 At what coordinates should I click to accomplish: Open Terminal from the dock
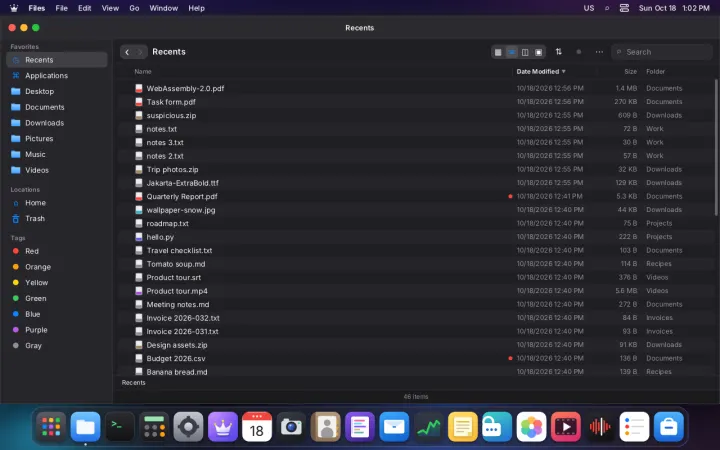[120, 427]
